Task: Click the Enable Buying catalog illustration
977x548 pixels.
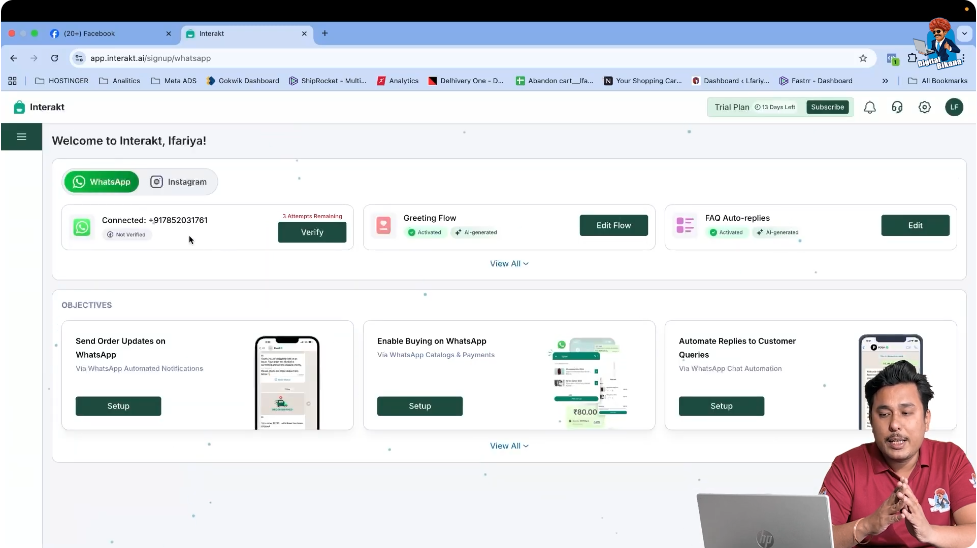Action: click(x=589, y=382)
